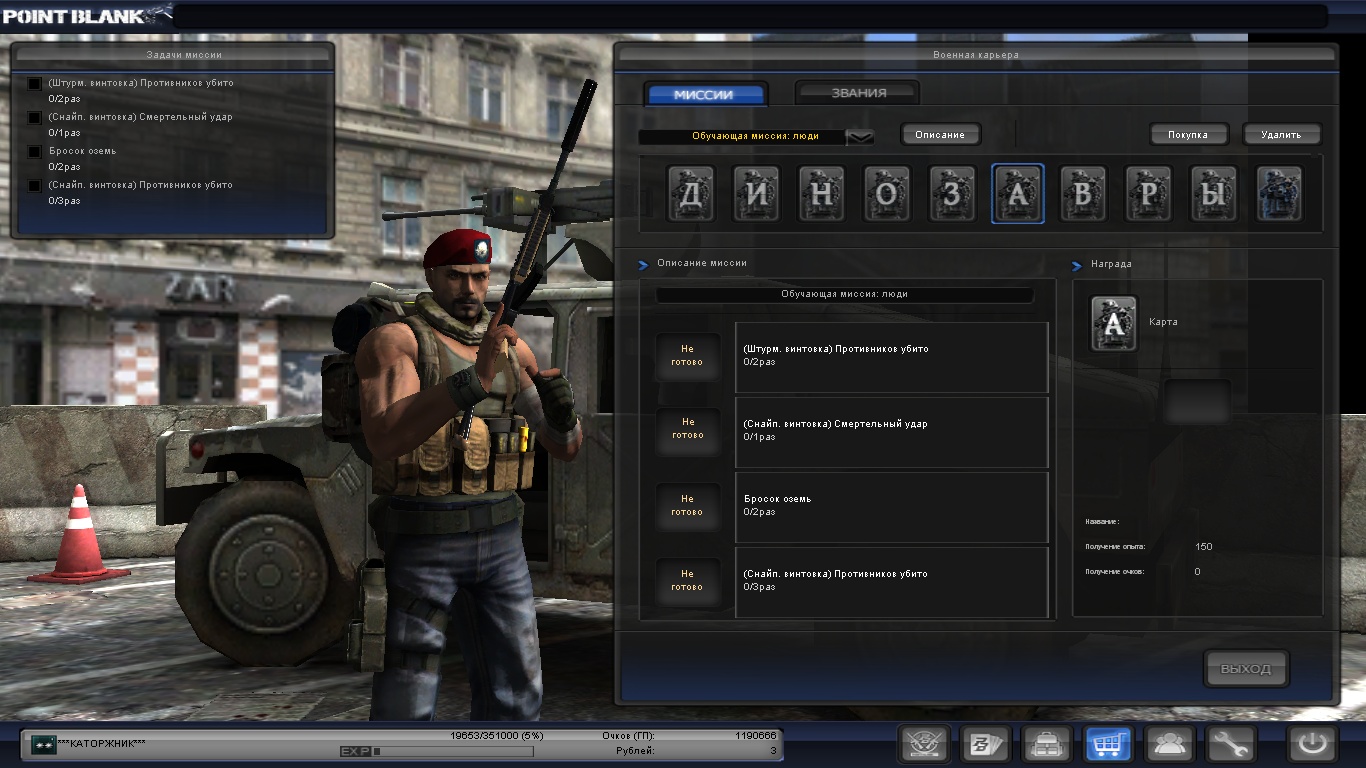This screenshot has width=1366, height=768.
Task: Click the mission title bar Обучающая миссия: люди
Action: 844,295
